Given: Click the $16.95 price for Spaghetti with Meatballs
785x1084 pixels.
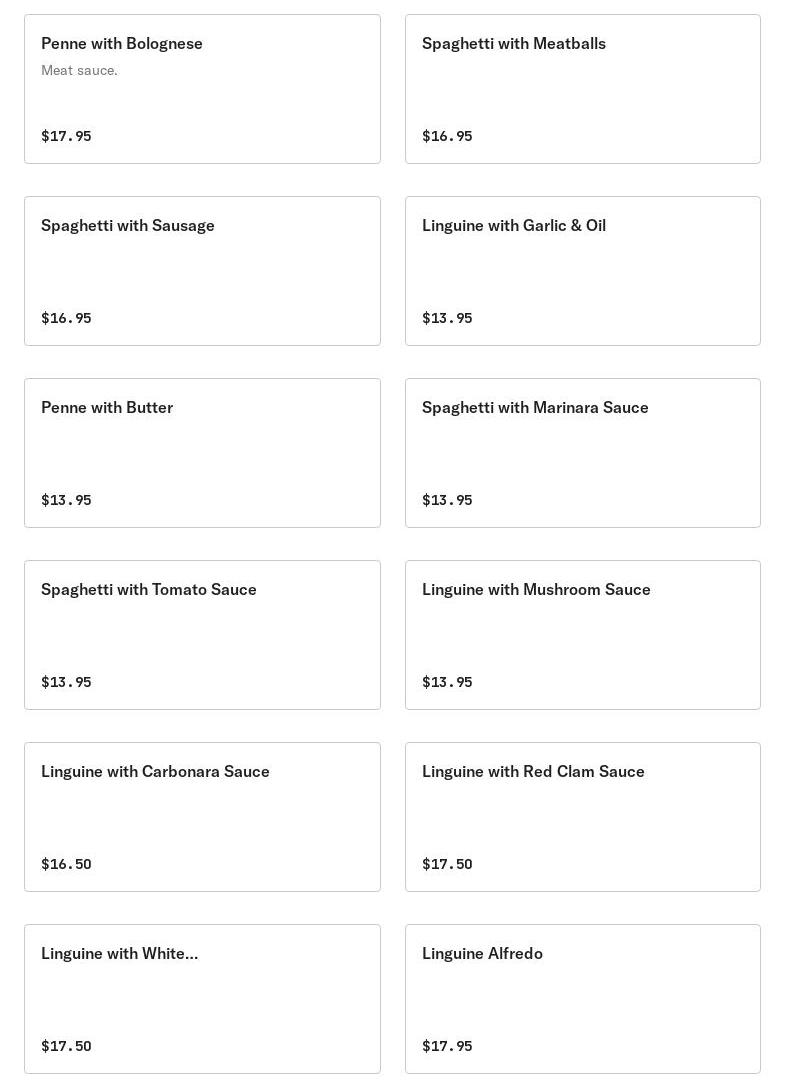Looking at the screenshot, I should coord(447,136).
